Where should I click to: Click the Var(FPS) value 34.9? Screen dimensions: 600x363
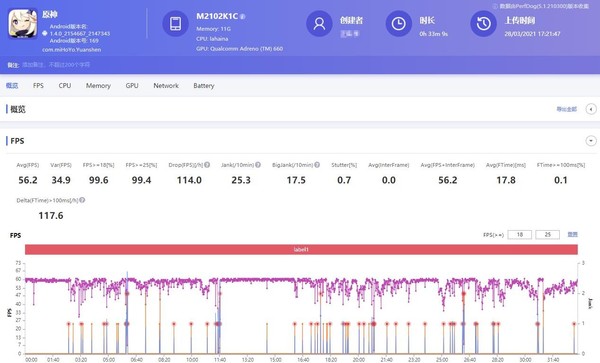tap(61, 180)
